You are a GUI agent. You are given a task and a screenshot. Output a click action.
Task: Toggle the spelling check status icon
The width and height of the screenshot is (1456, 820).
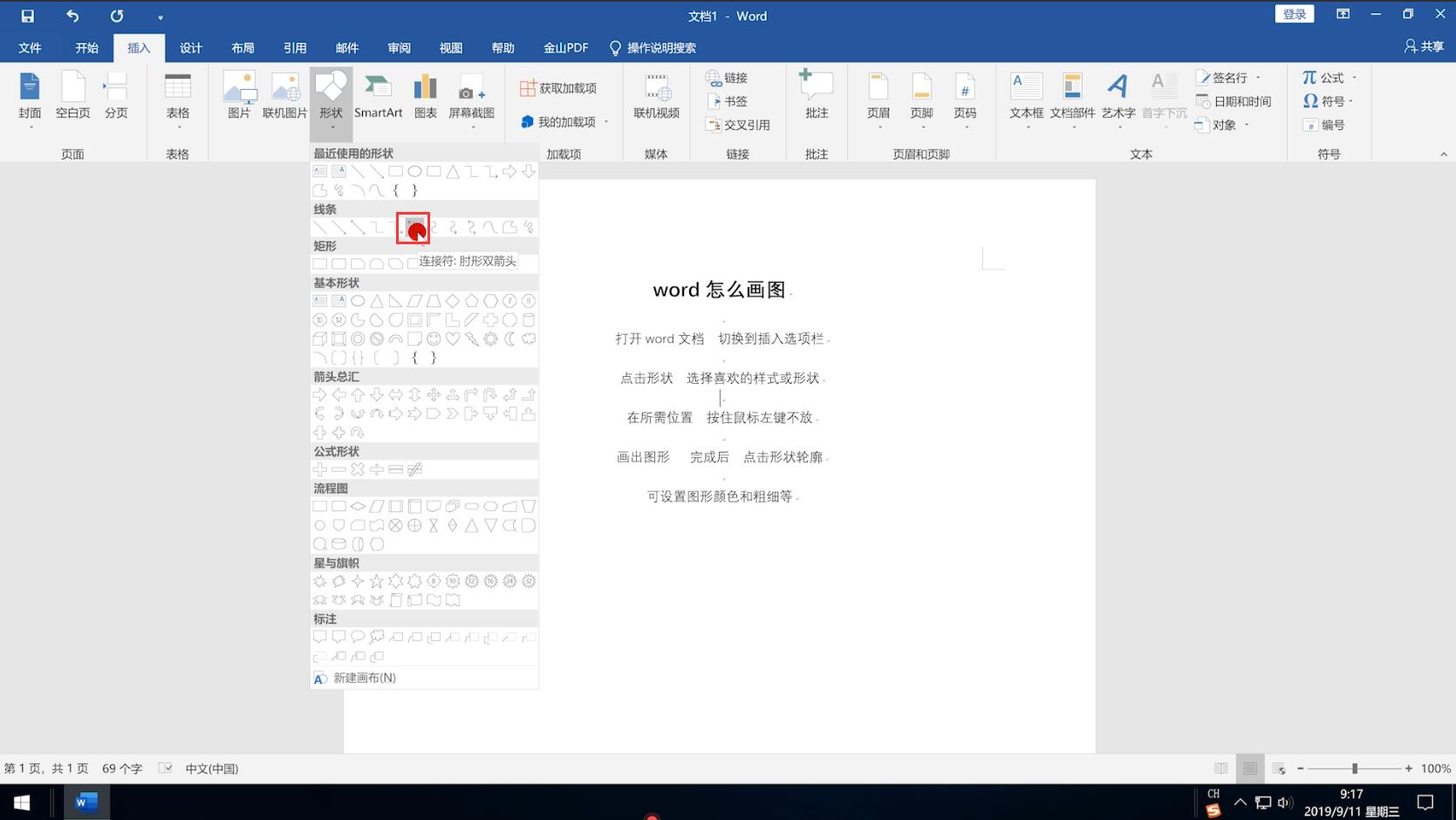coord(165,769)
